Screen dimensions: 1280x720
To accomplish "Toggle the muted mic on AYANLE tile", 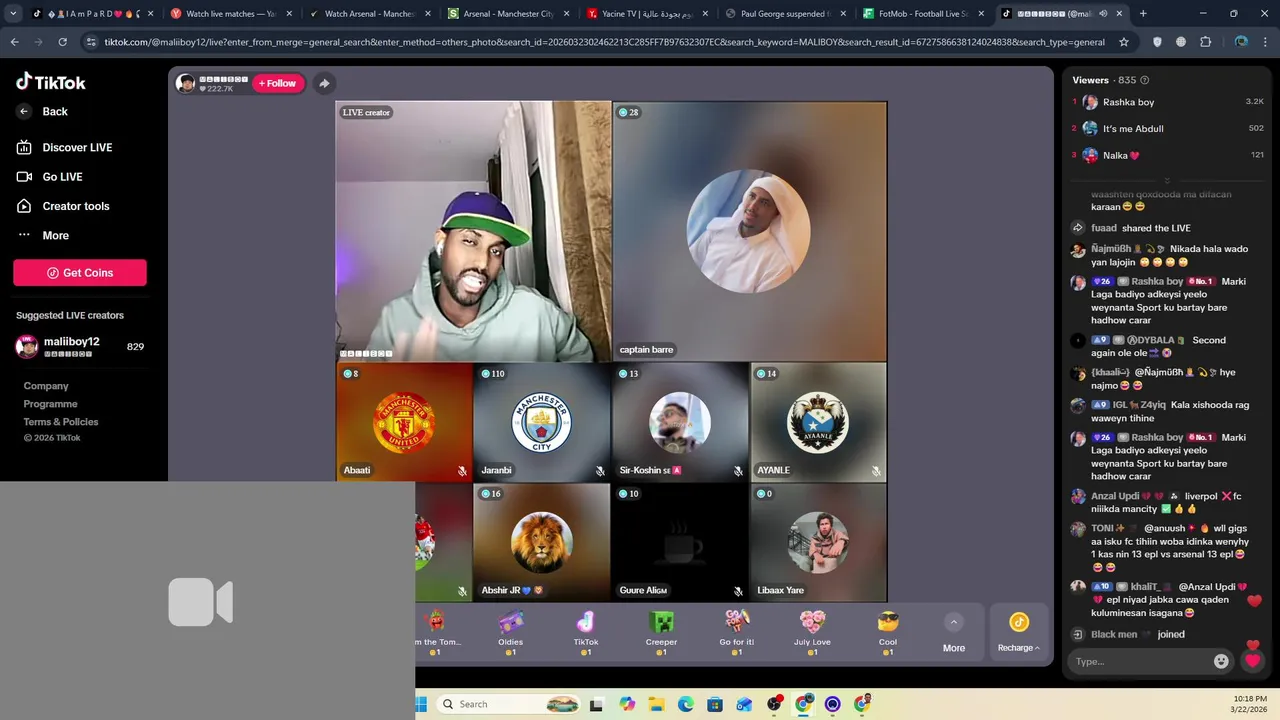I will [x=876, y=471].
